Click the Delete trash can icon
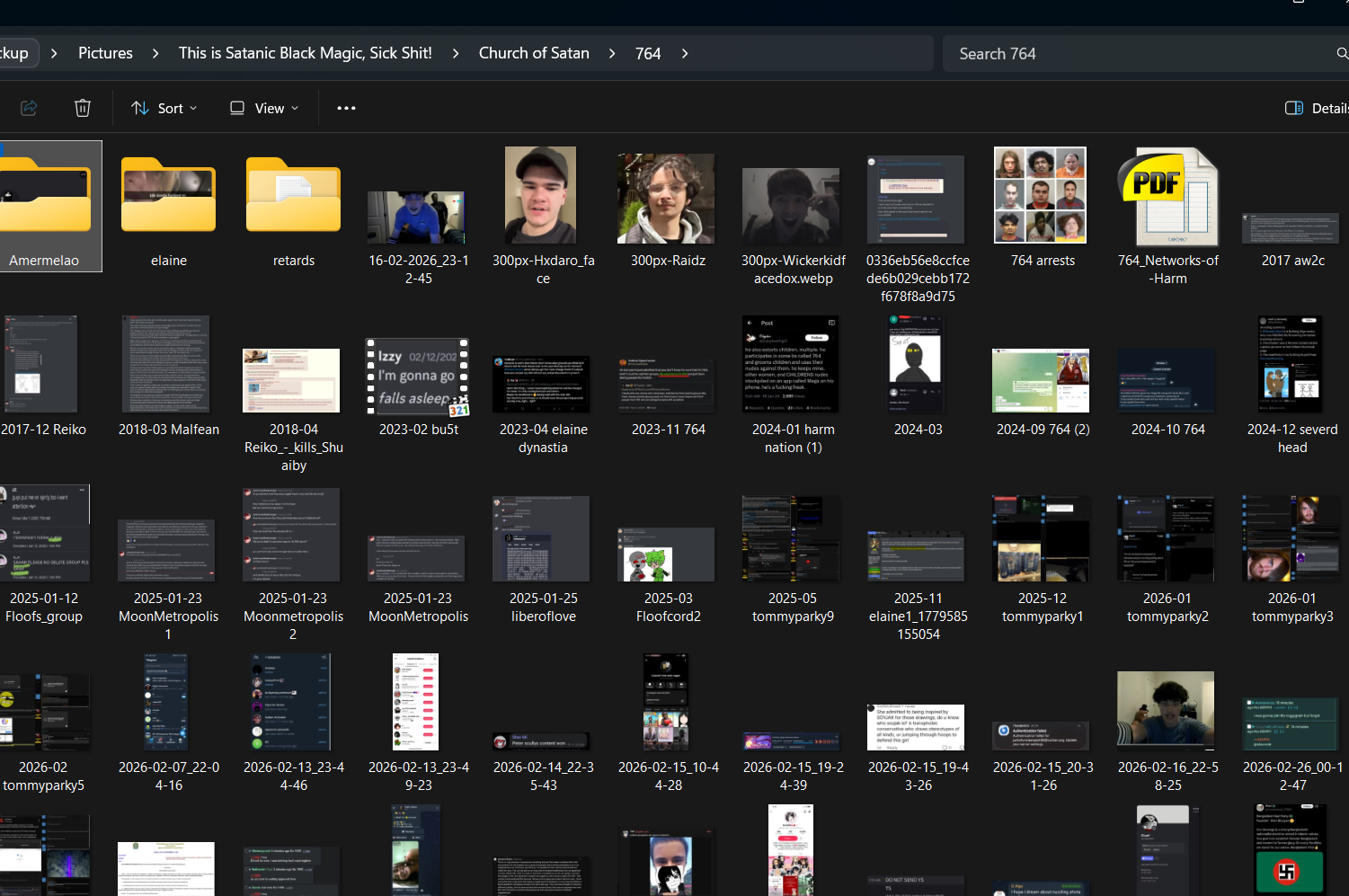 (83, 108)
